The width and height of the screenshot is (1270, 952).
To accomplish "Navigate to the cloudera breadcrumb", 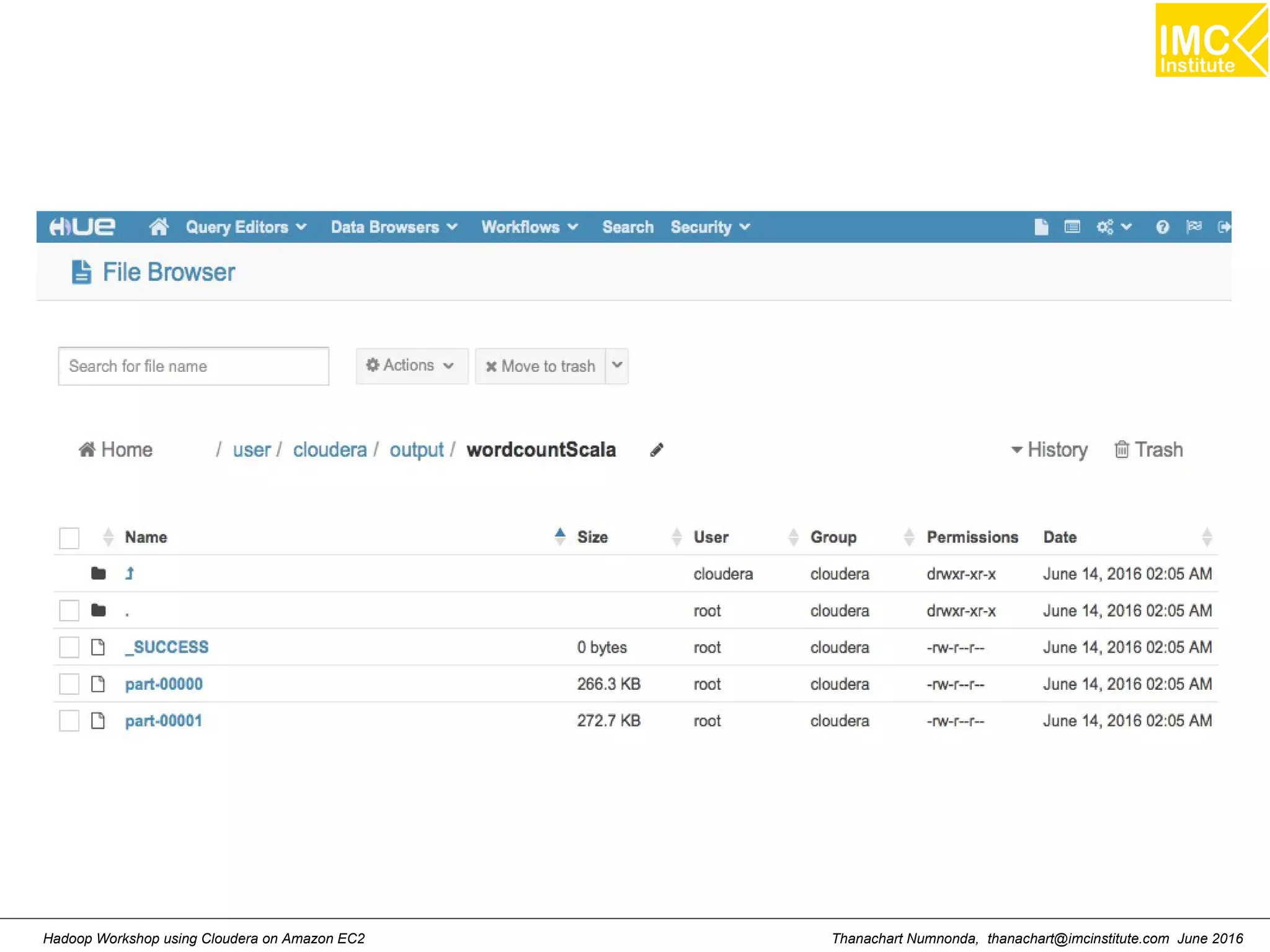I will click(330, 450).
